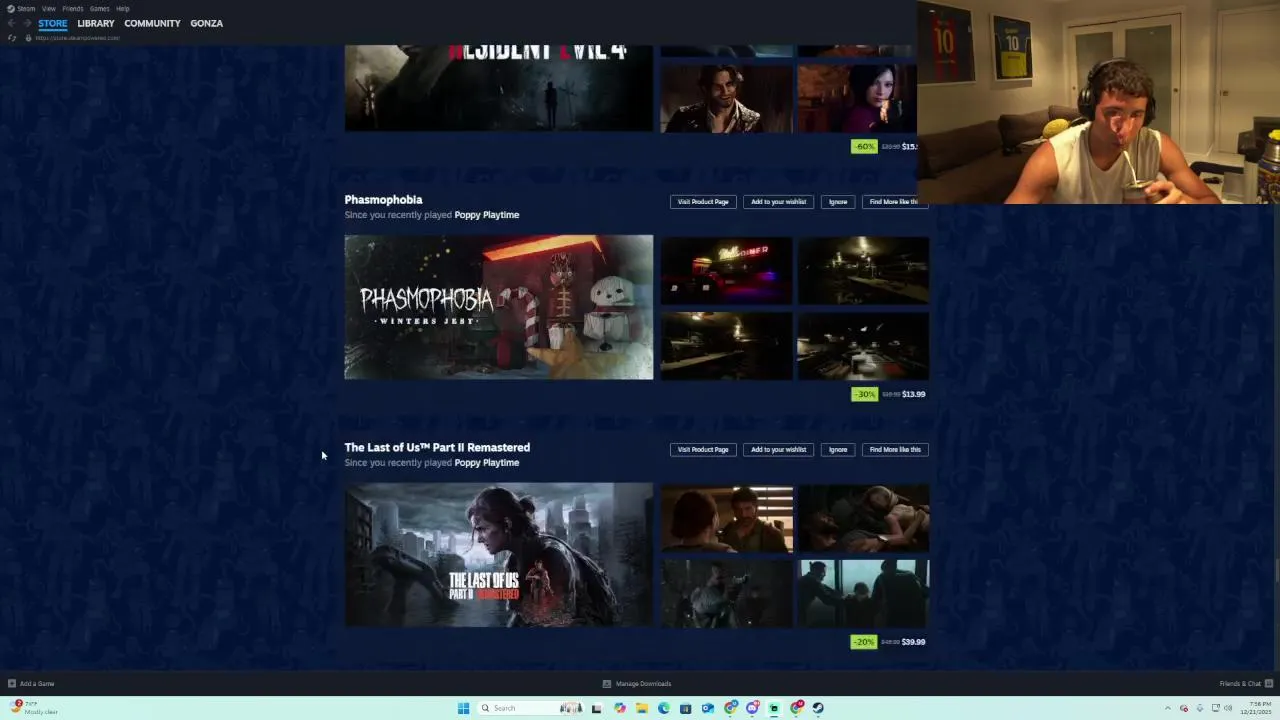Open the weather widget on the taskbar
The height and width of the screenshot is (720, 1280).
[35, 708]
